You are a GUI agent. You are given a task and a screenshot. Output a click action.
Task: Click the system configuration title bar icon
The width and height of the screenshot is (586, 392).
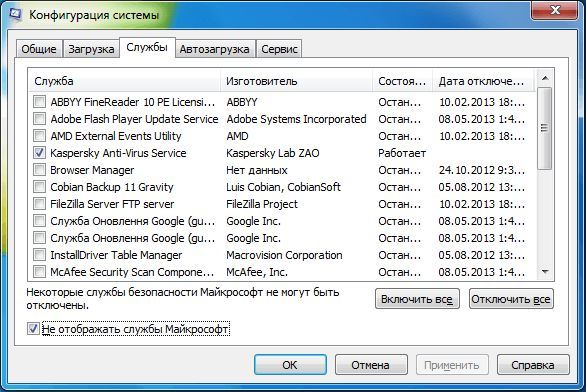coord(15,14)
